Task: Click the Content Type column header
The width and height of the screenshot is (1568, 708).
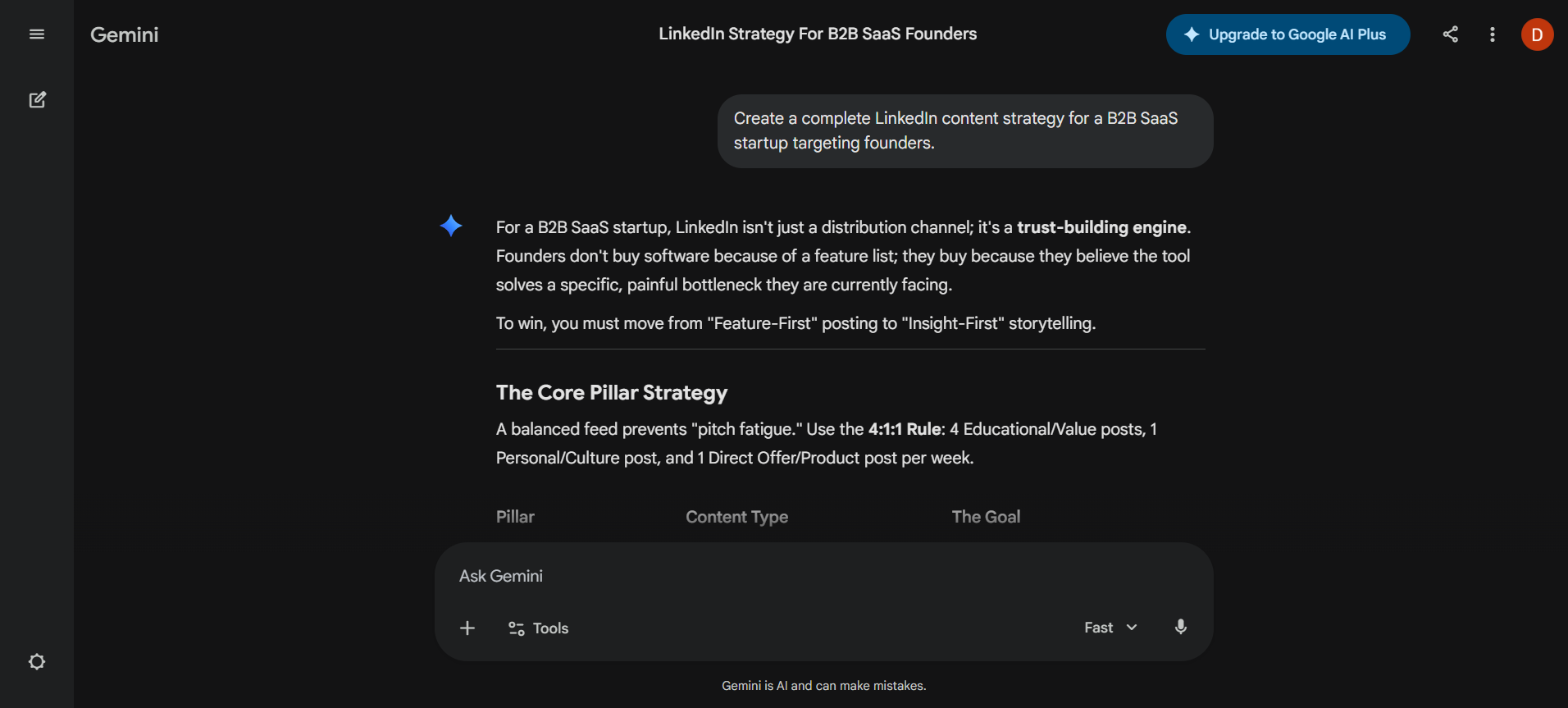Action: click(736, 517)
